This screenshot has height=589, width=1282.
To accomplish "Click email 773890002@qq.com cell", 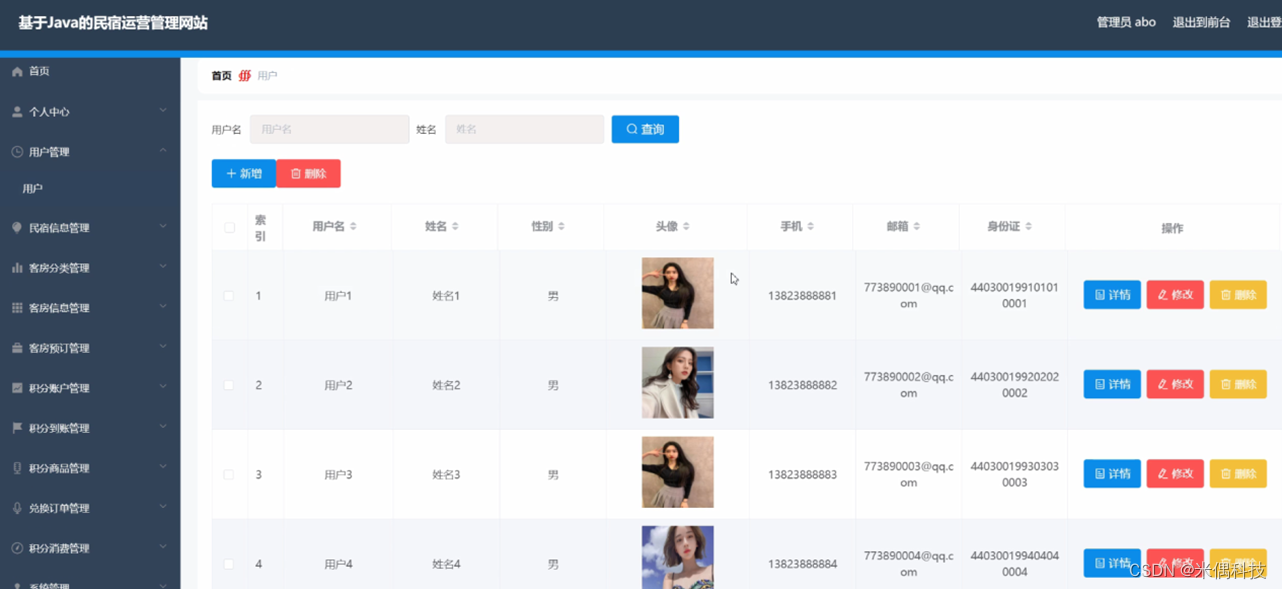I will (x=908, y=385).
